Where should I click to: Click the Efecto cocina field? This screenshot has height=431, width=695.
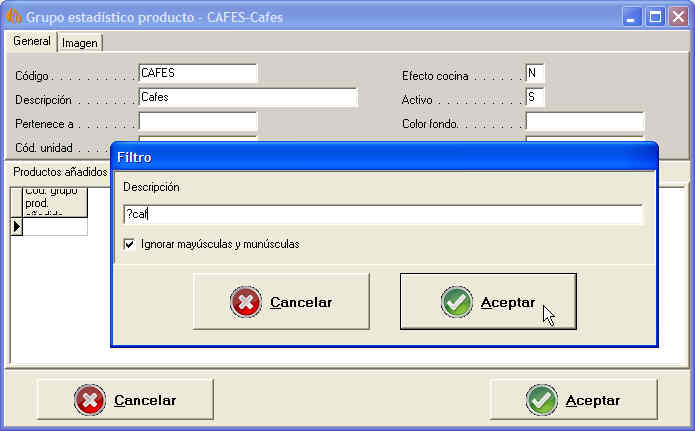point(535,73)
